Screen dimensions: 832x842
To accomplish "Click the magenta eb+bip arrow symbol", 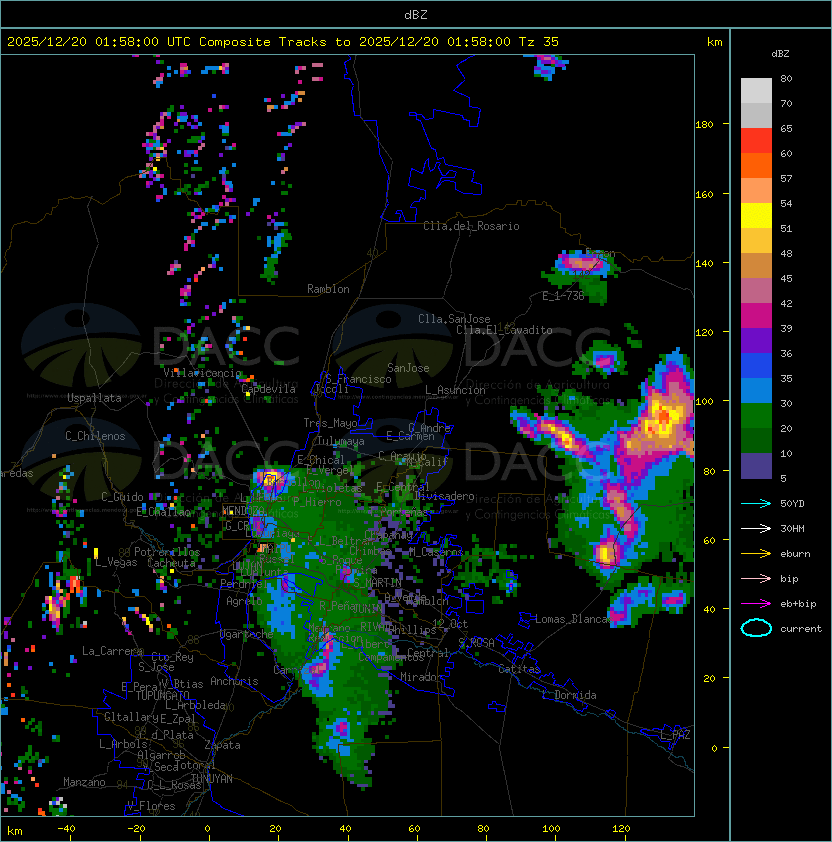I will click(756, 604).
